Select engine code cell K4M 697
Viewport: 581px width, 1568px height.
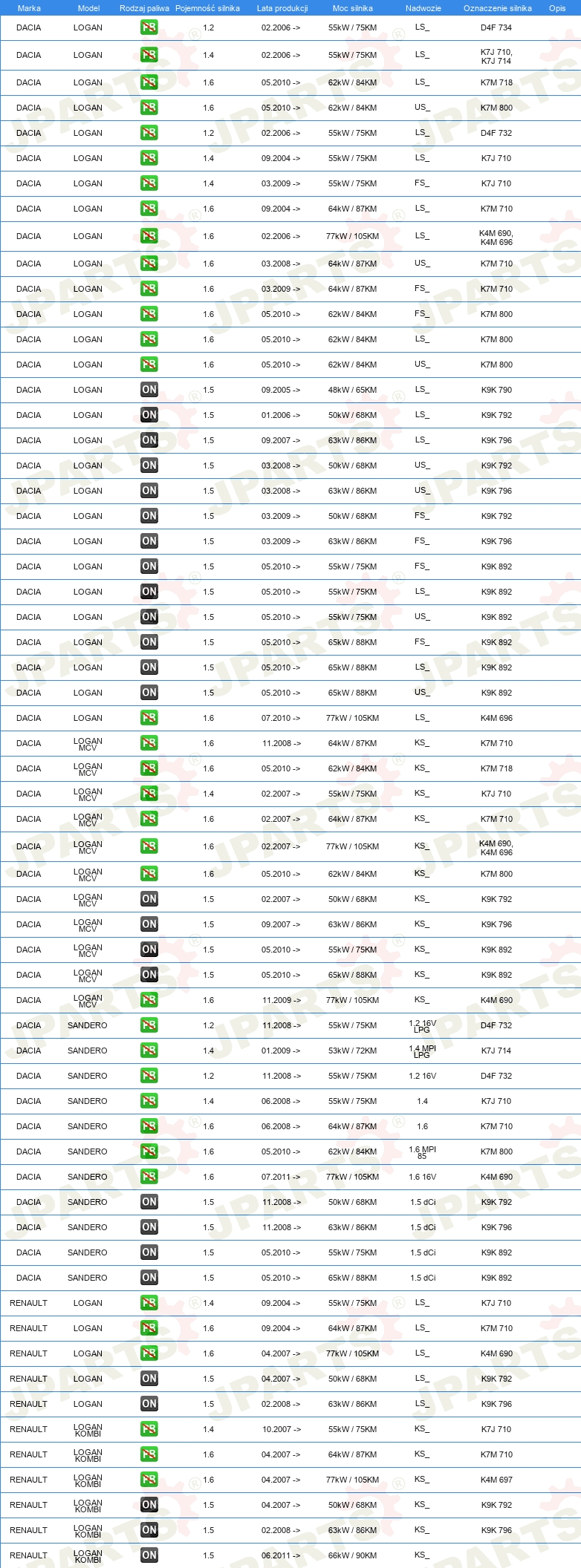[496, 1480]
